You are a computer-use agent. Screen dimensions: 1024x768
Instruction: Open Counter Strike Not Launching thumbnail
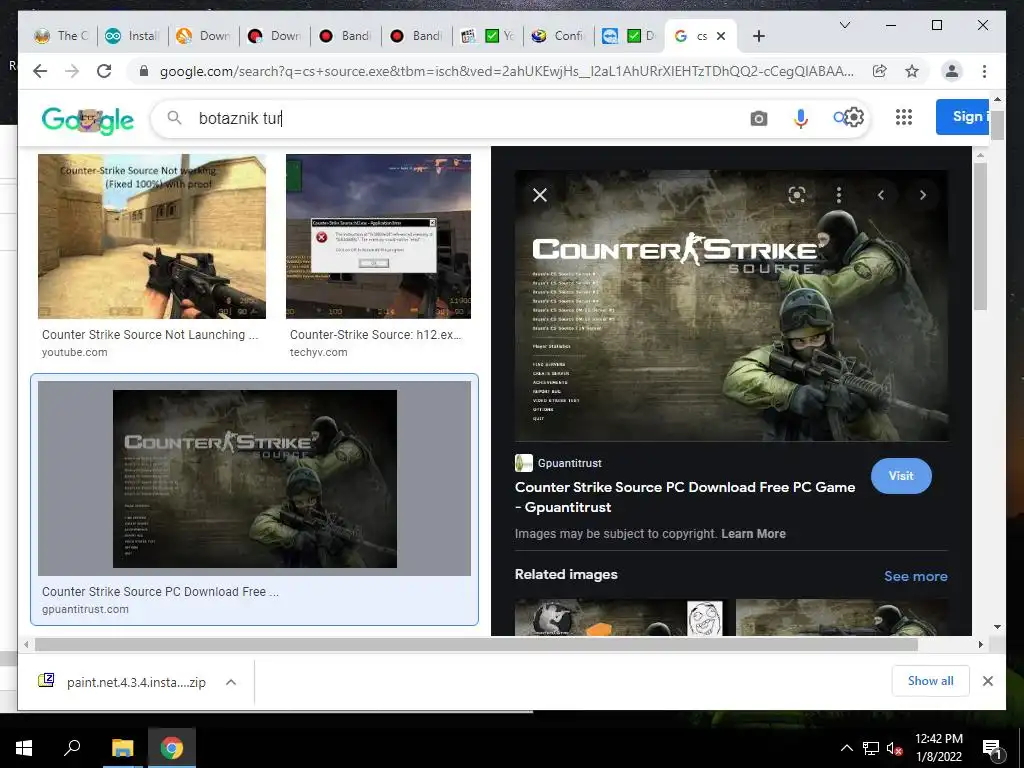152,236
